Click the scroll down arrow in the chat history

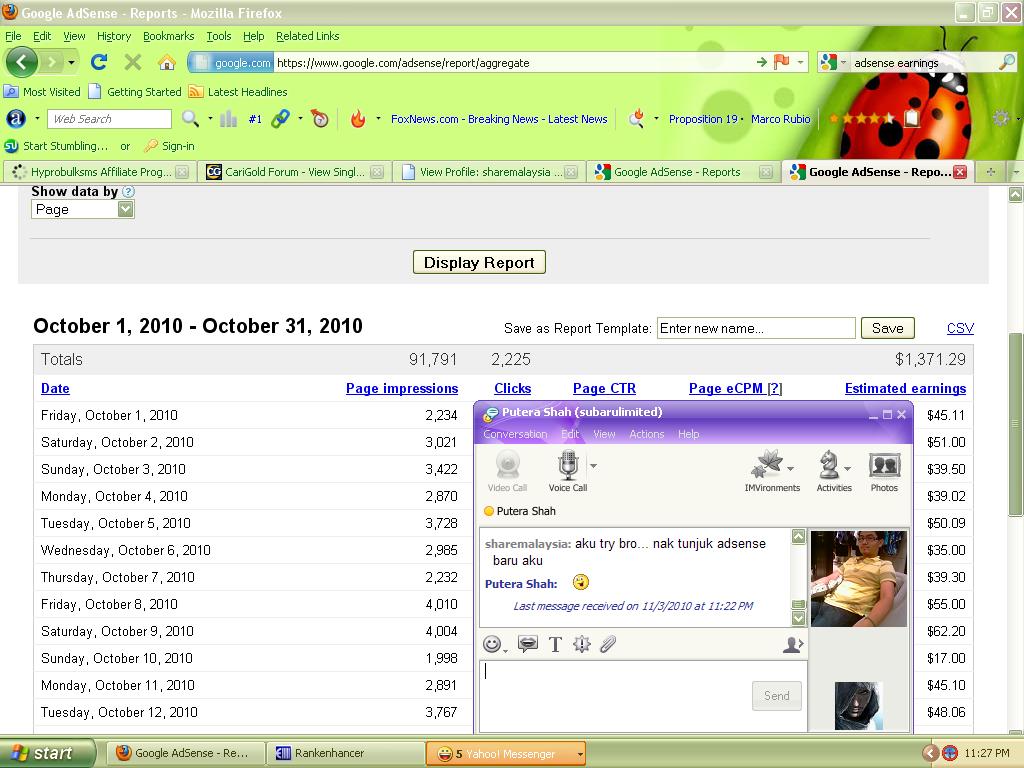[x=798, y=617]
